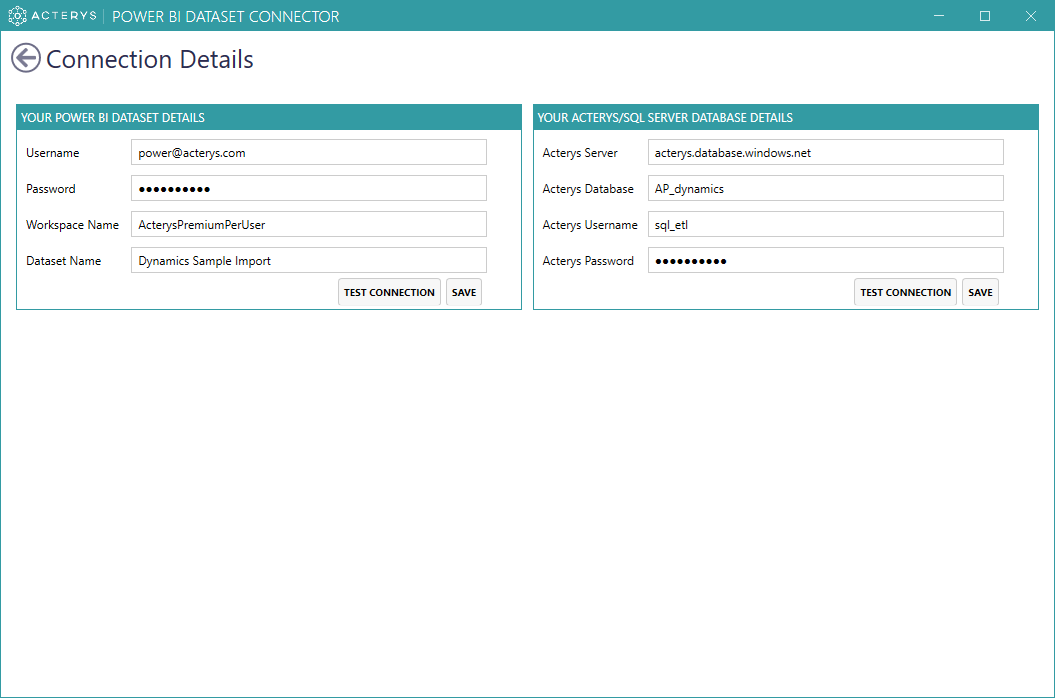Edit the Acterys Database field
The width and height of the screenshot is (1055, 698).
826,188
